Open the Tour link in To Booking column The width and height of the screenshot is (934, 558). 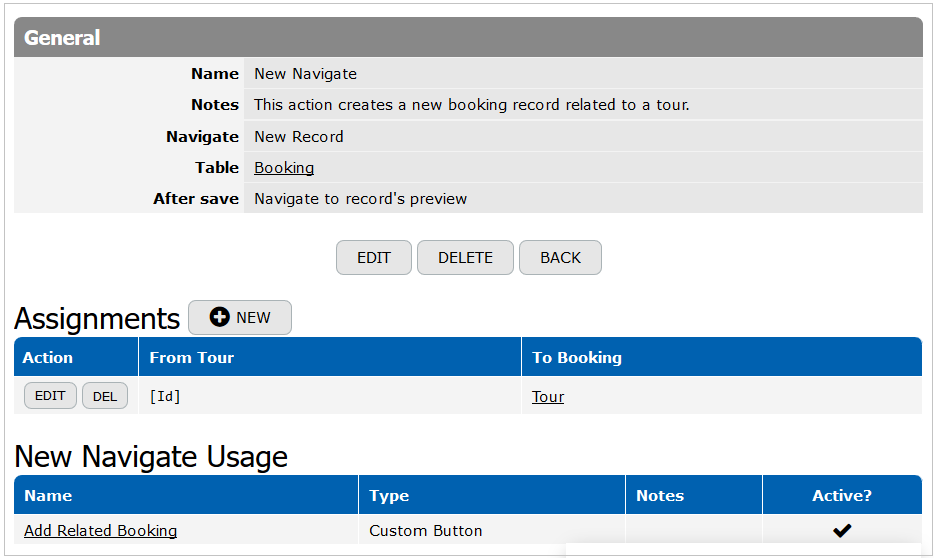tap(547, 397)
